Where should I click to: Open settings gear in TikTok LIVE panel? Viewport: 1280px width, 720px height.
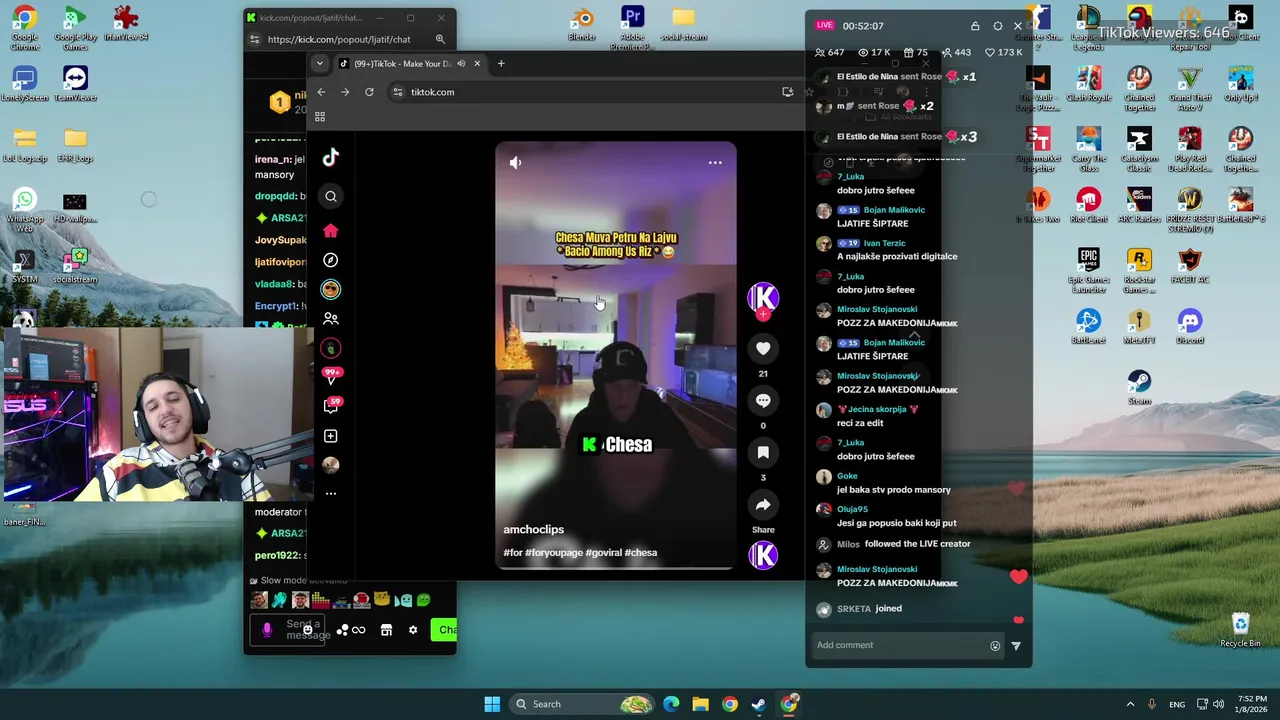click(997, 26)
